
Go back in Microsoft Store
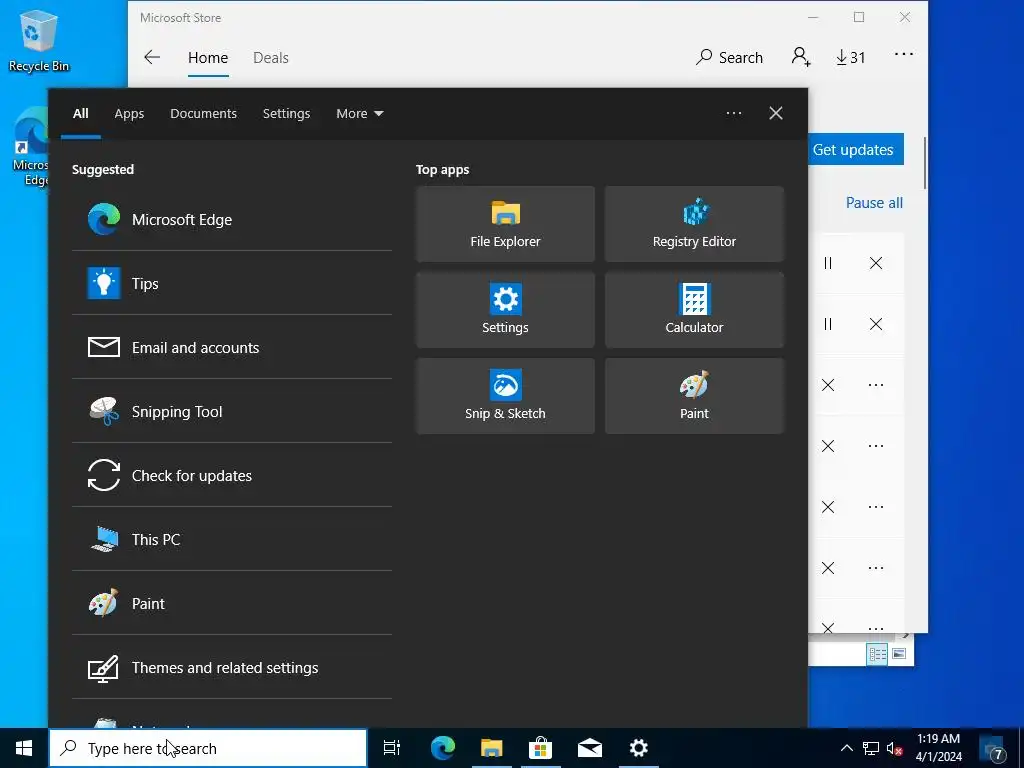tap(152, 57)
